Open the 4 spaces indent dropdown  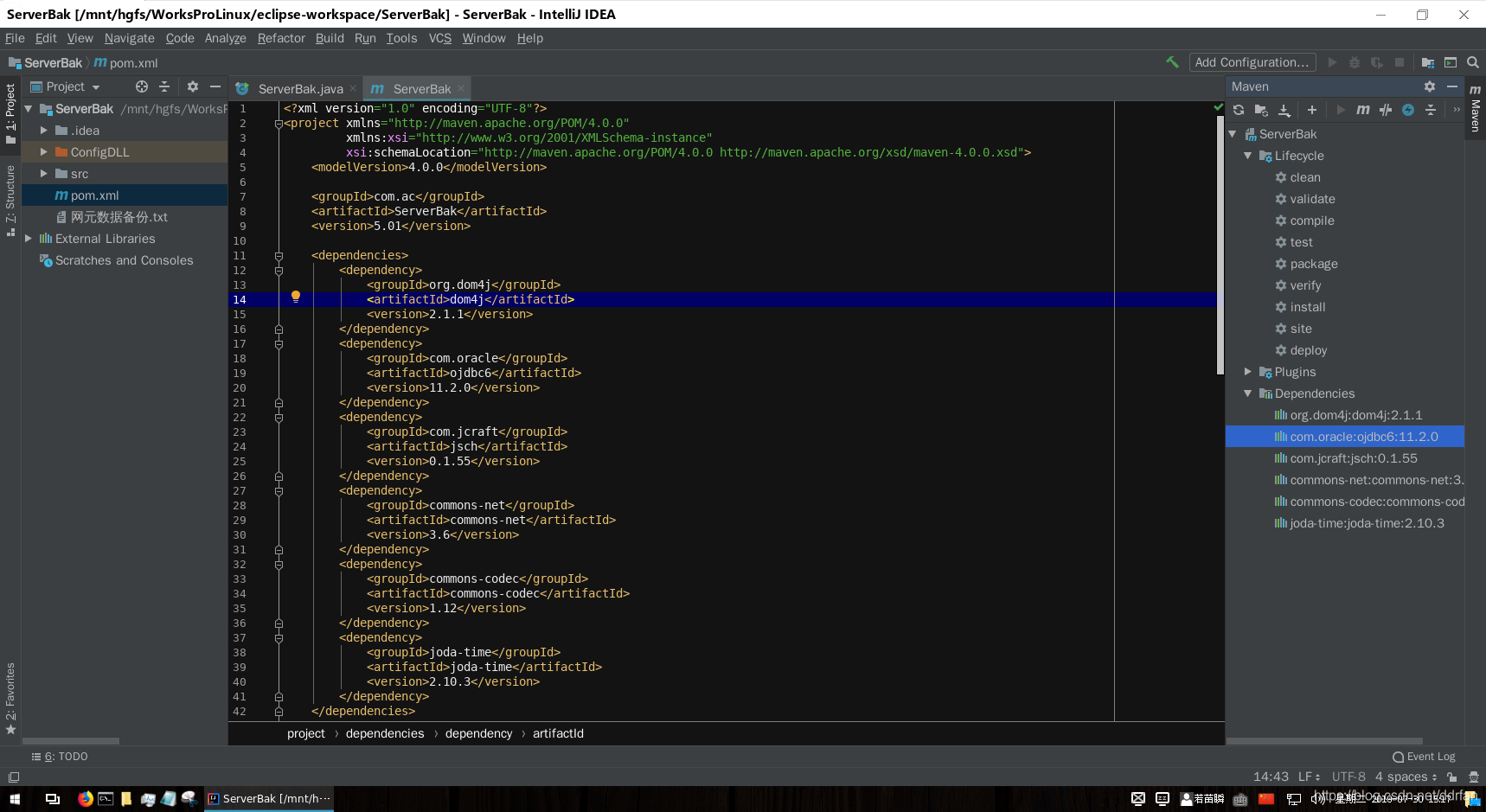tap(1406, 777)
